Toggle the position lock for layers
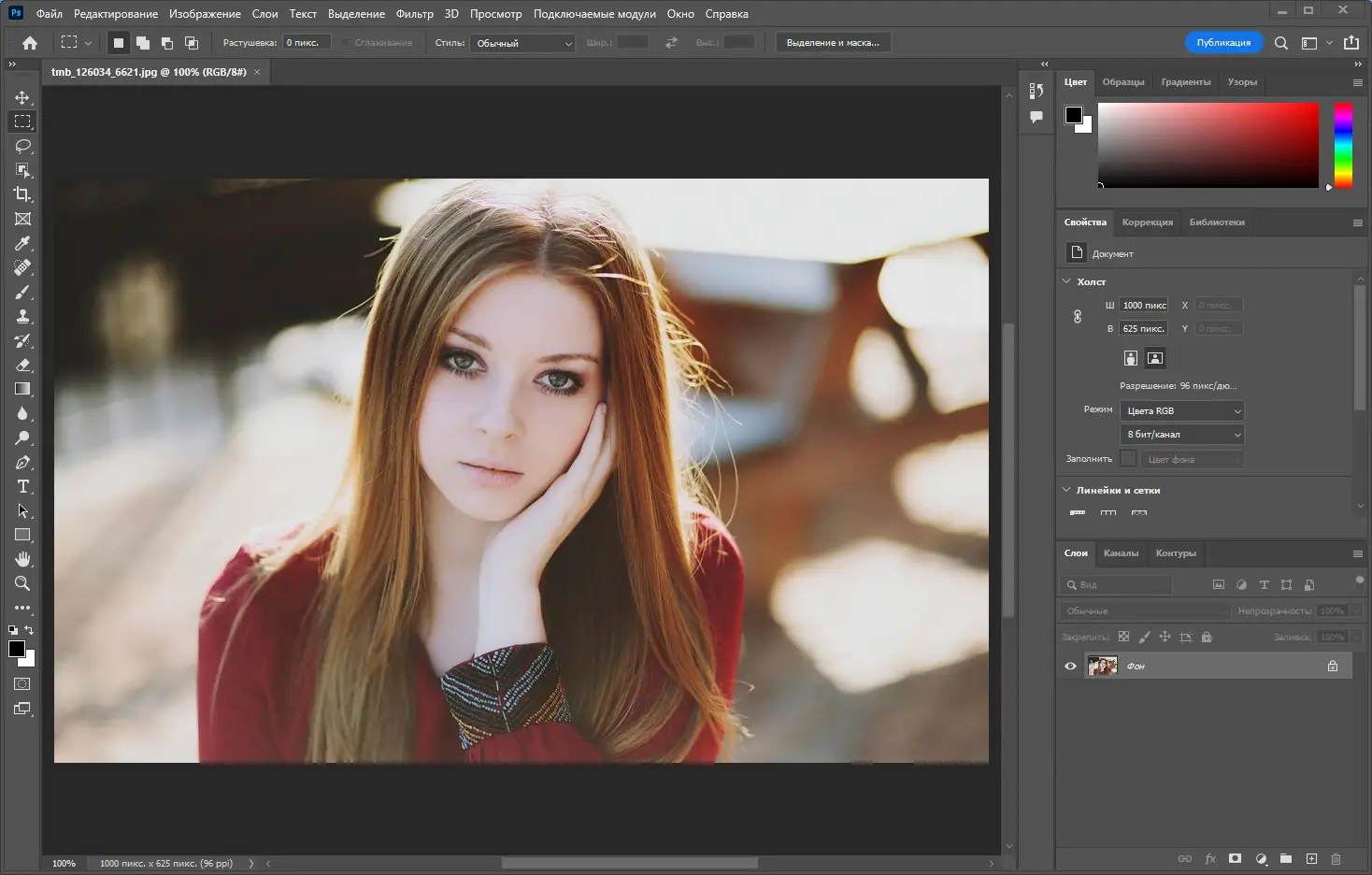The image size is (1372, 875). click(1165, 637)
